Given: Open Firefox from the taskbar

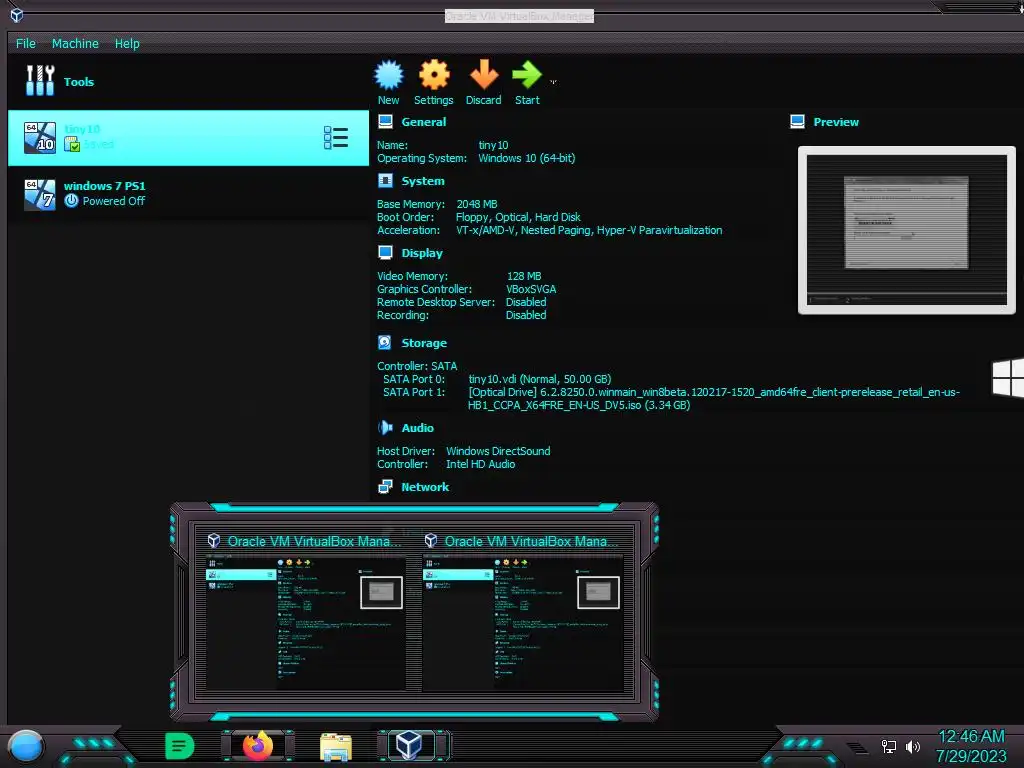Looking at the screenshot, I should (x=258, y=746).
